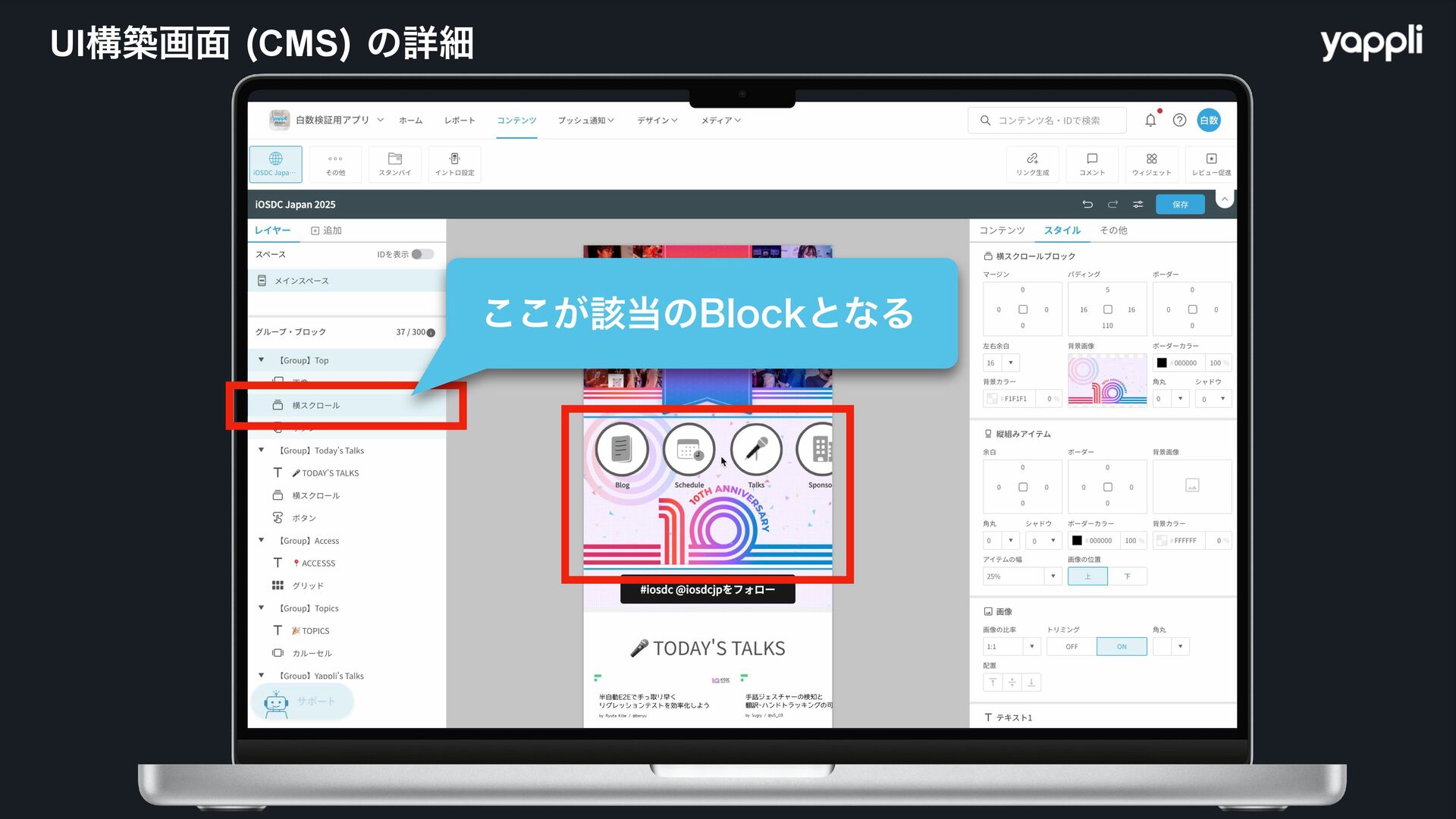Set 画像の位置 to 上

(1087, 576)
